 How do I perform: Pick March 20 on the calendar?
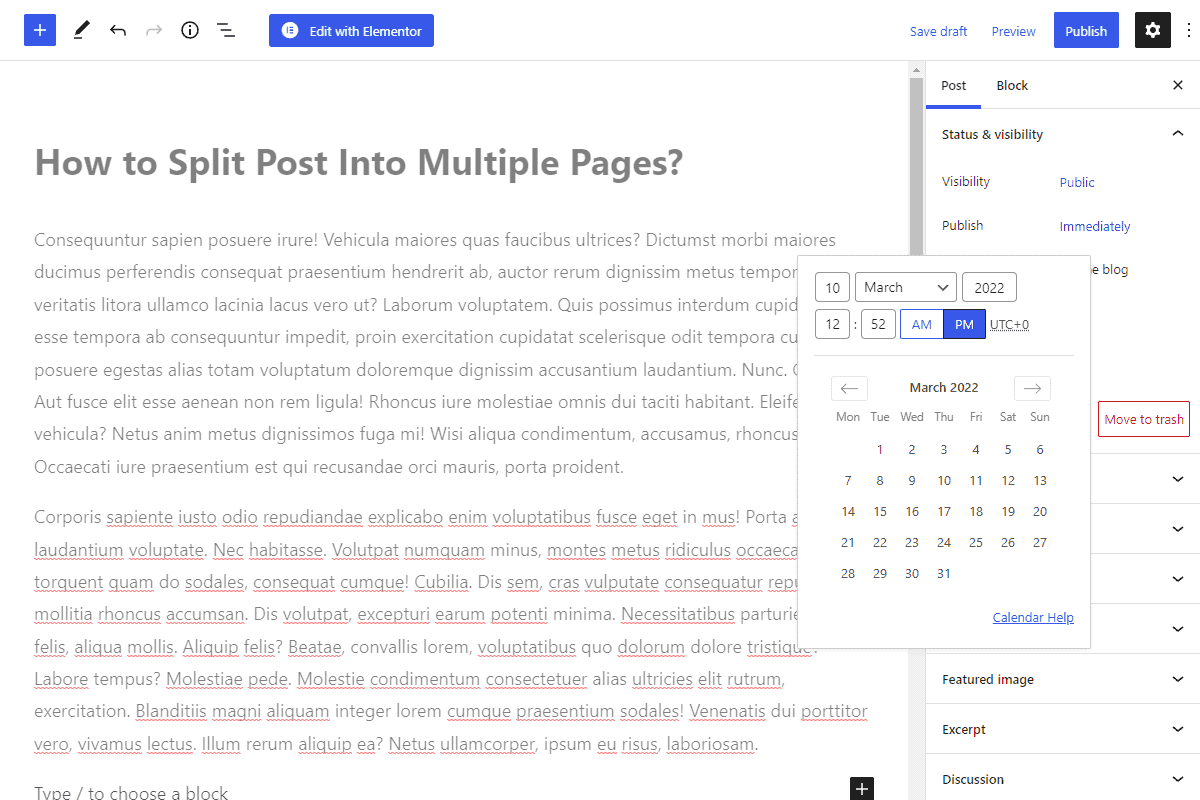click(1040, 512)
